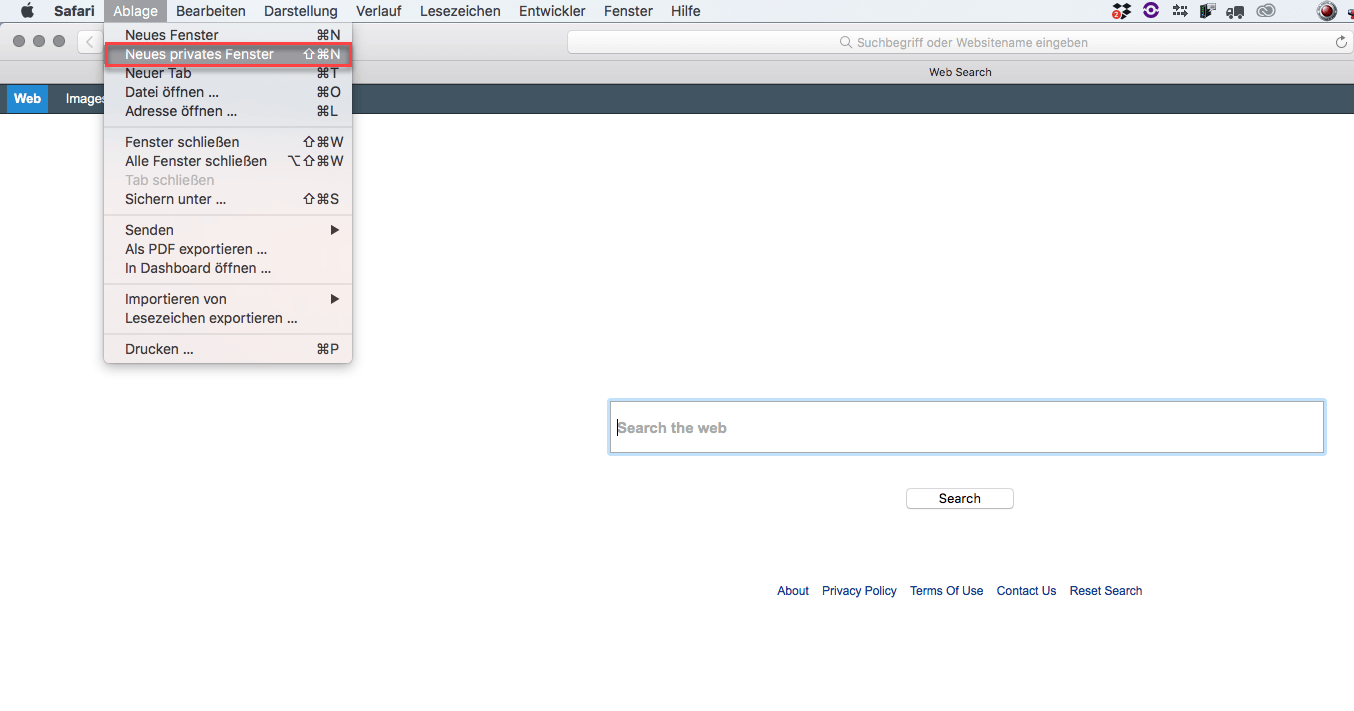The image size is (1354, 711).
Task: Select Fenster schließen
Action: coord(228,142)
